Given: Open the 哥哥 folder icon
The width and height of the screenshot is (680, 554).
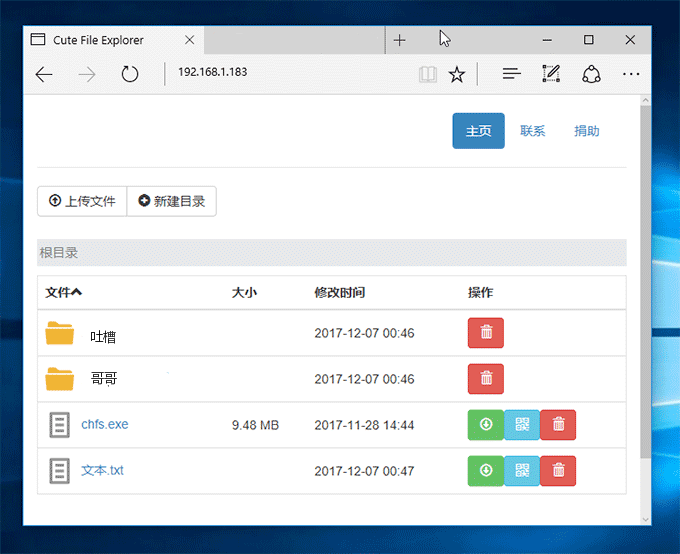Looking at the screenshot, I should pos(59,379).
